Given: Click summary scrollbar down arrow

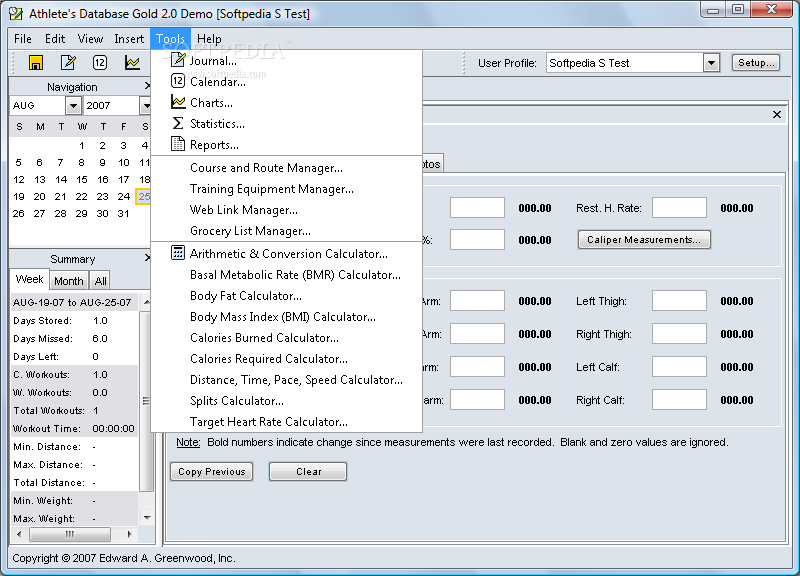Looking at the screenshot, I should [x=147, y=518].
